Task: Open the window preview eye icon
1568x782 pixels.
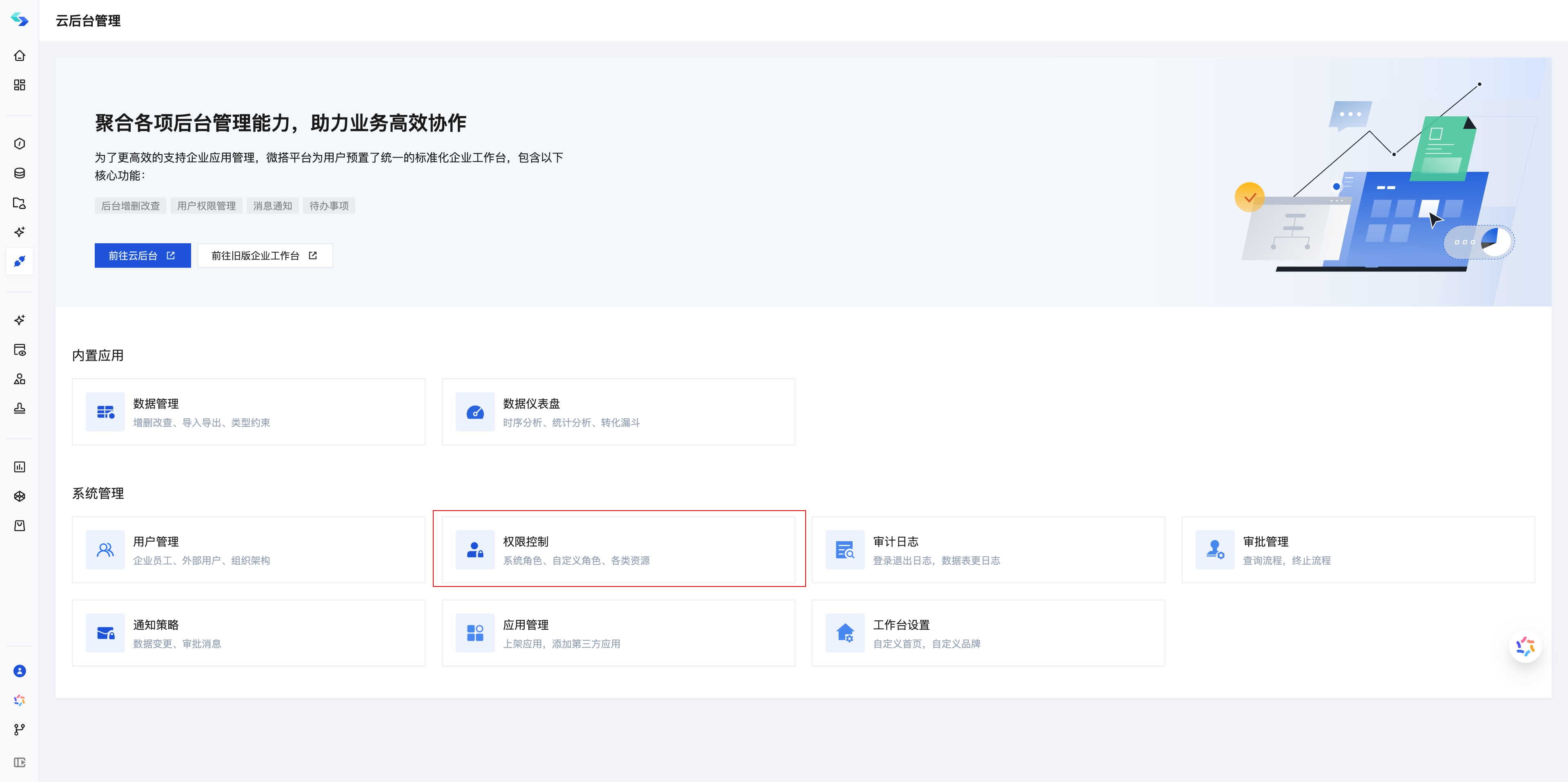Action: coord(20,349)
